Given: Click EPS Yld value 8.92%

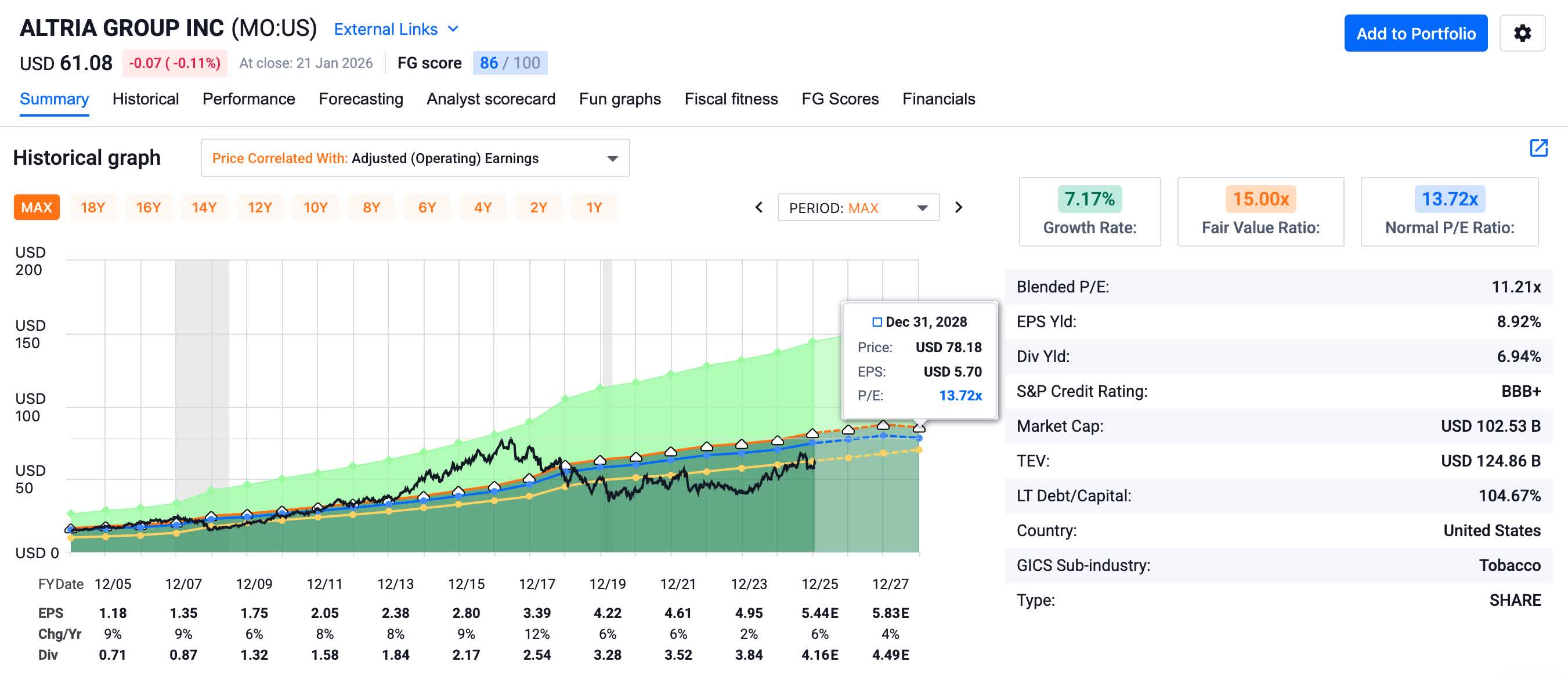Looking at the screenshot, I should 1518,321.
